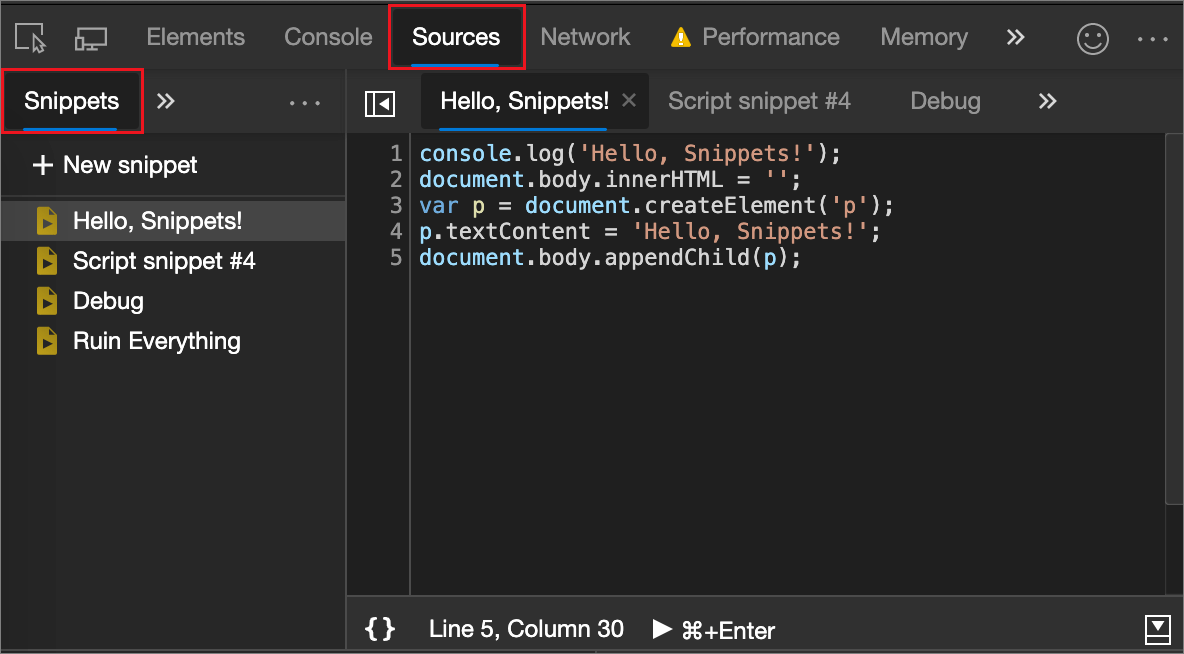
Task: Reveal hidden sidebar tabs via the chevron
Action: point(166,101)
